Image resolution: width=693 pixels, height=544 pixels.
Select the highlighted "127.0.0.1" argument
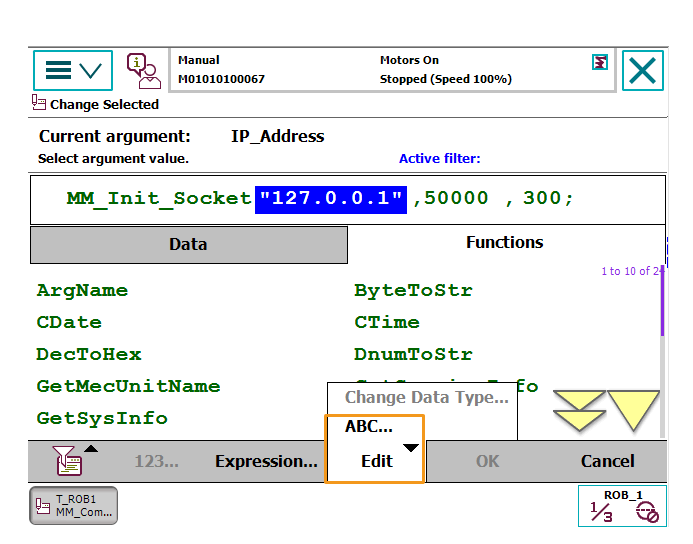tap(331, 198)
